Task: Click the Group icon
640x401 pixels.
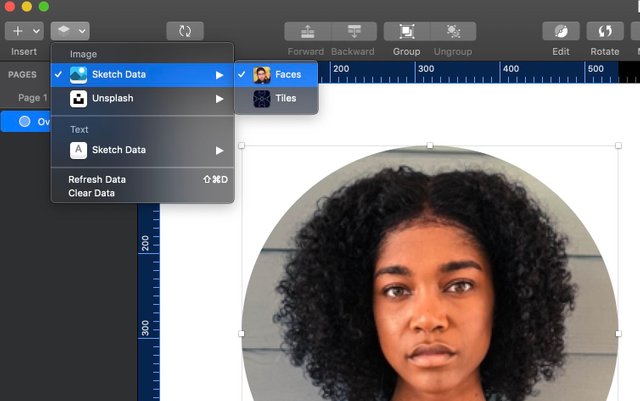Action: coord(407,31)
